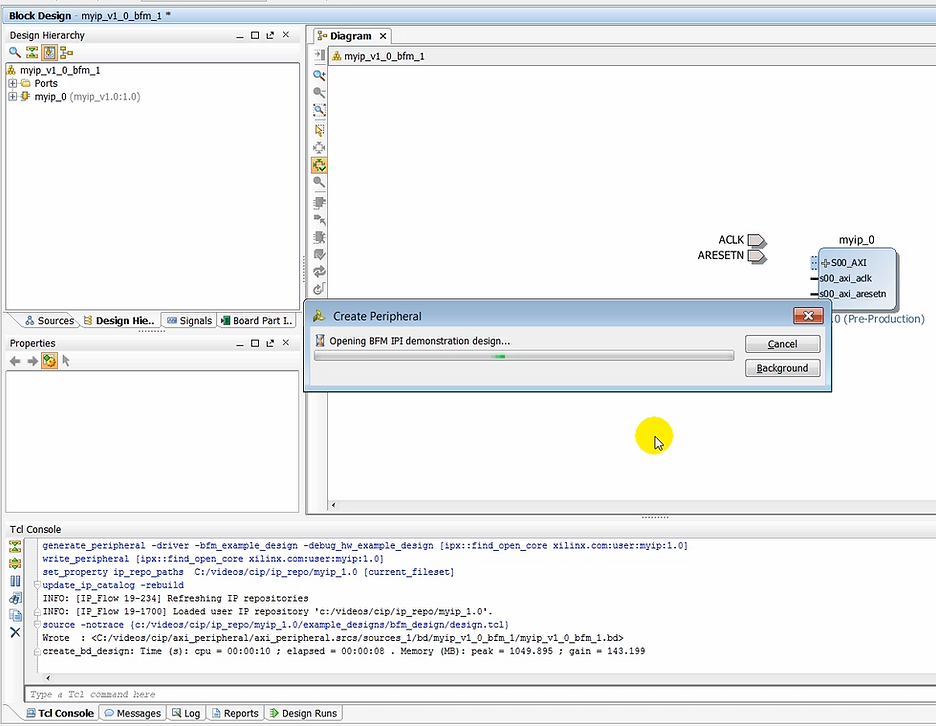Viewport: 936px width, 726px height.
Task: Pause Tcl Console output using the pause icon
Action: point(14,580)
